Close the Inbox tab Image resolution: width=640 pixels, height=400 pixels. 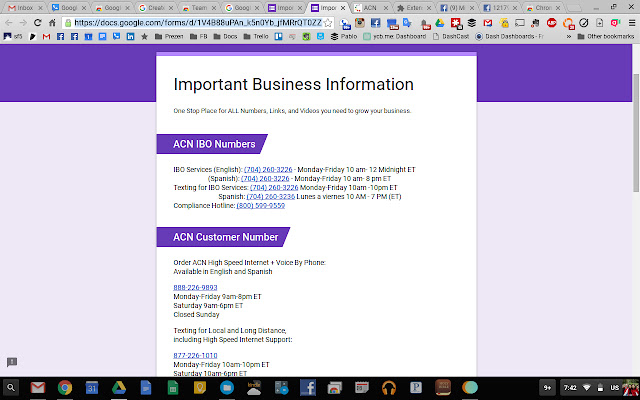pos(40,8)
